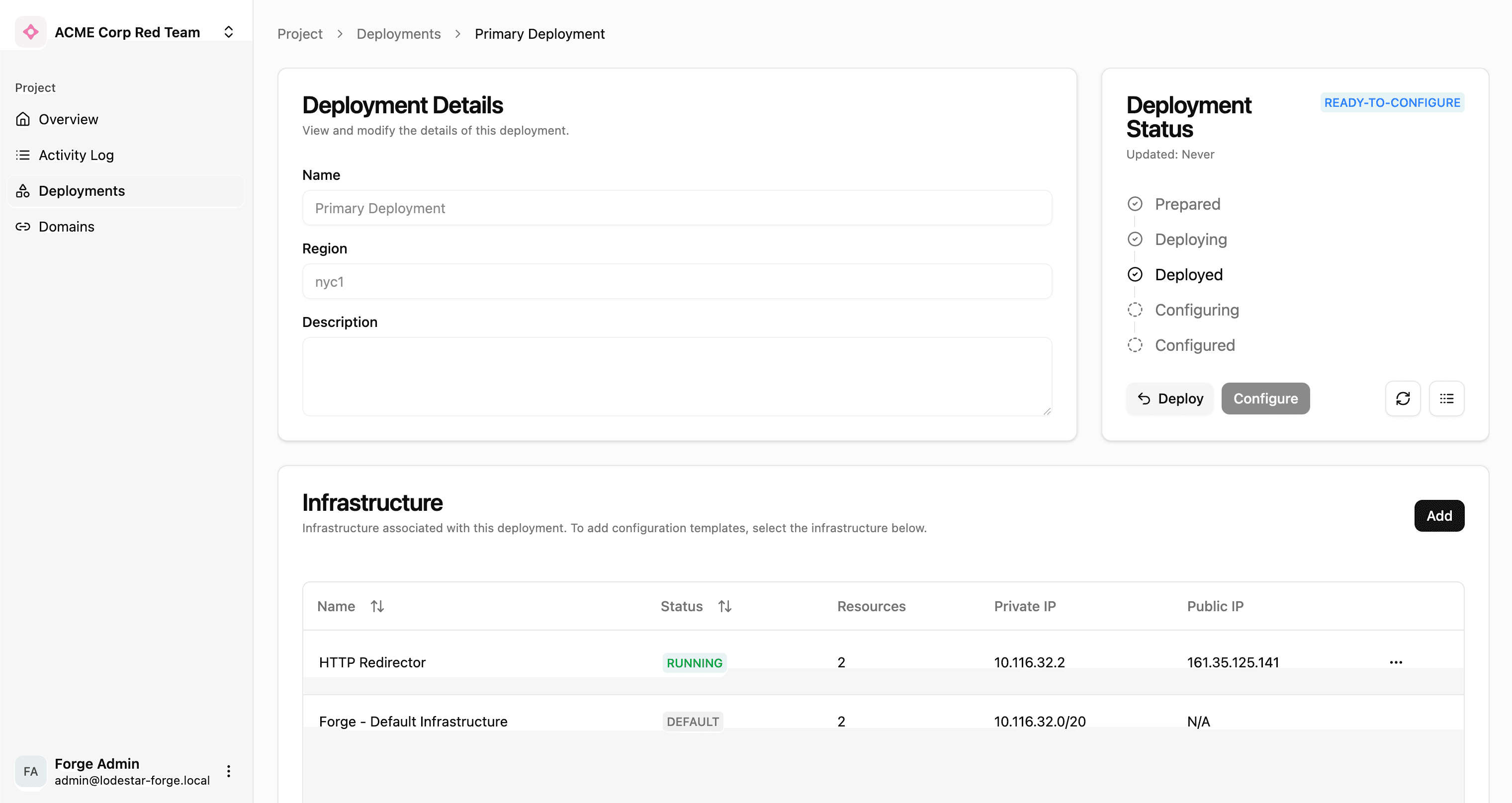The width and height of the screenshot is (1512, 803).
Task: Click the N/A public IP cell
Action: tap(1198, 722)
